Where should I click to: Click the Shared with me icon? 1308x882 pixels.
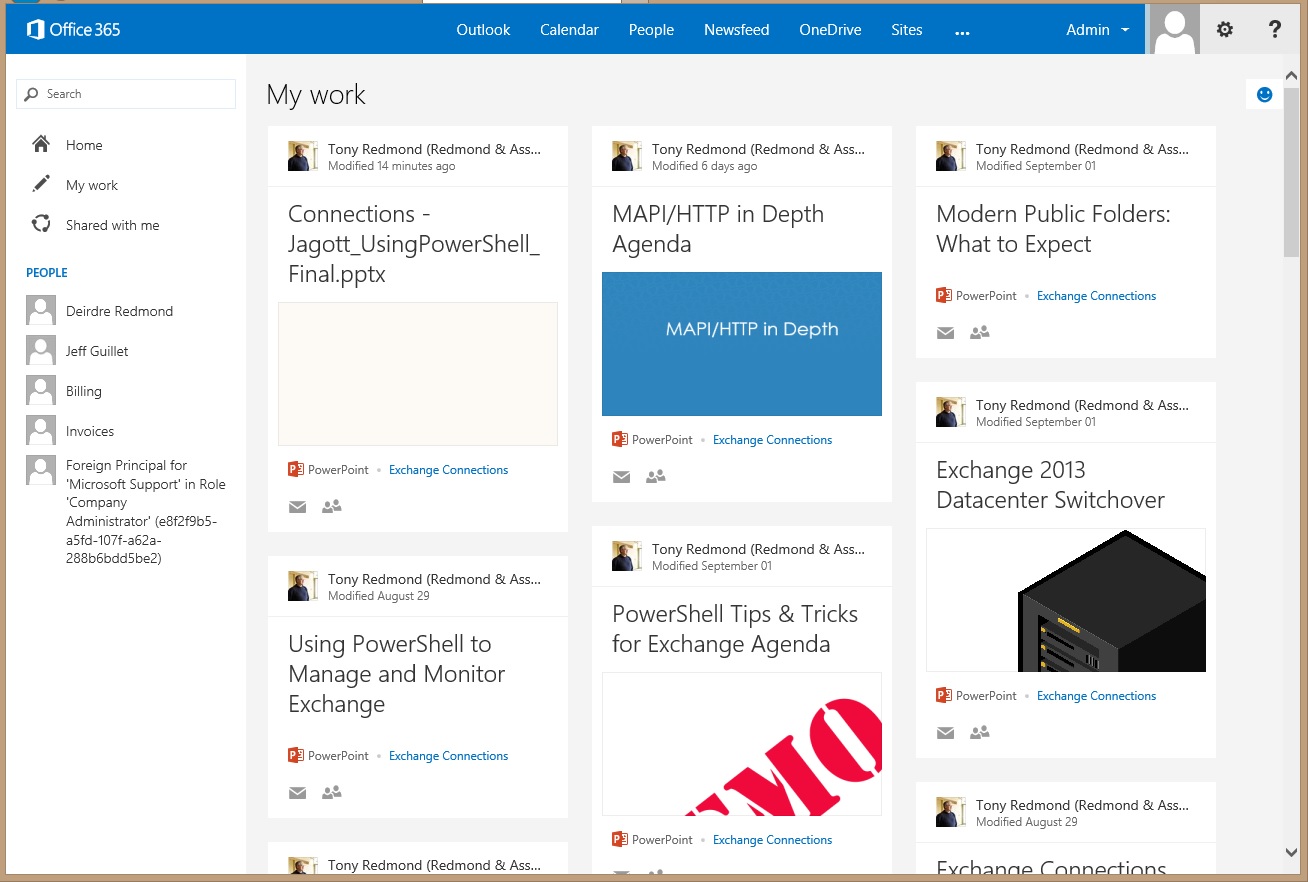click(41, 225)
